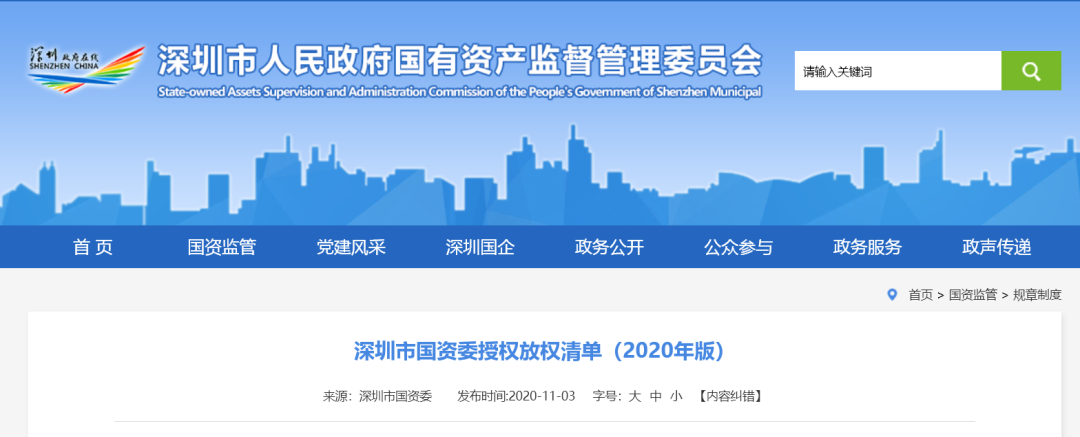The image size is (1080, 437).
Task: Open 首页 in the main navigation bar
Action: (93, 247)
